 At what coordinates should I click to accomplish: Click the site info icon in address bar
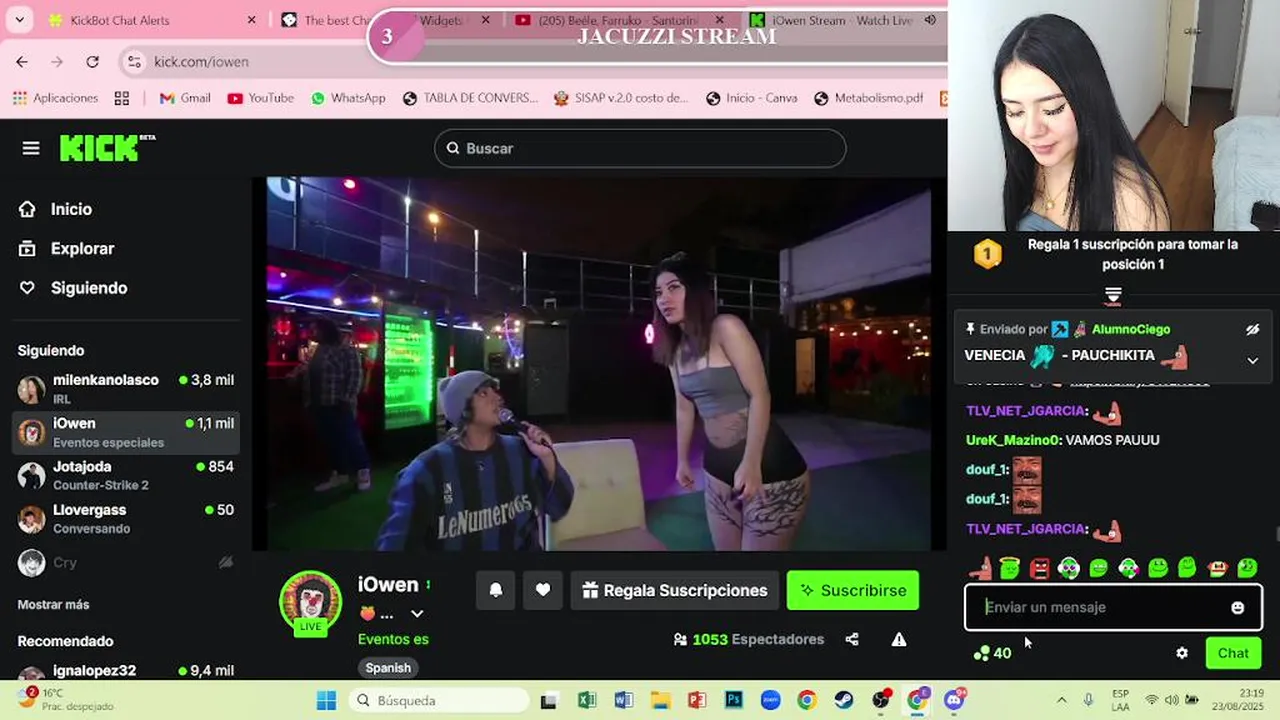point(134,61)
